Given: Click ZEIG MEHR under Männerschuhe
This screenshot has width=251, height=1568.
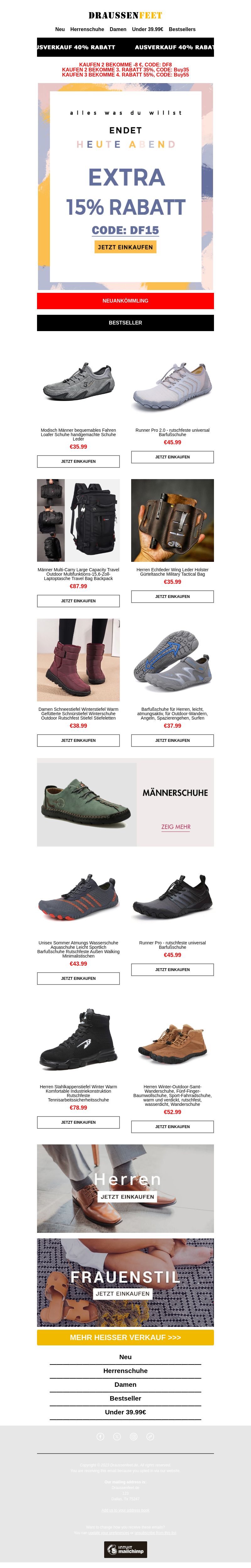Looking at the screenshot, I should (x=176, y=826).
